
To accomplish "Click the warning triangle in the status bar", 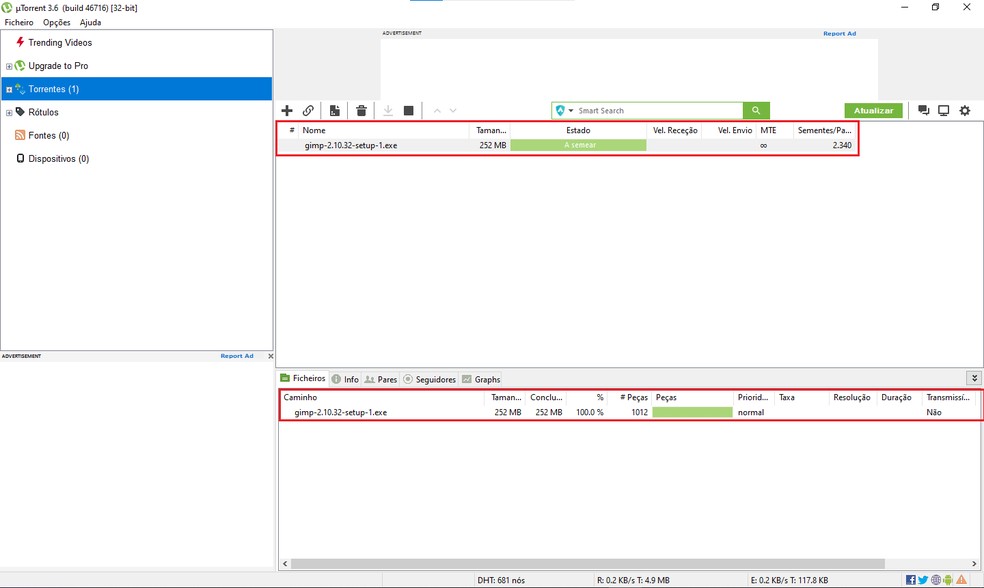I will tap(959, 579).
